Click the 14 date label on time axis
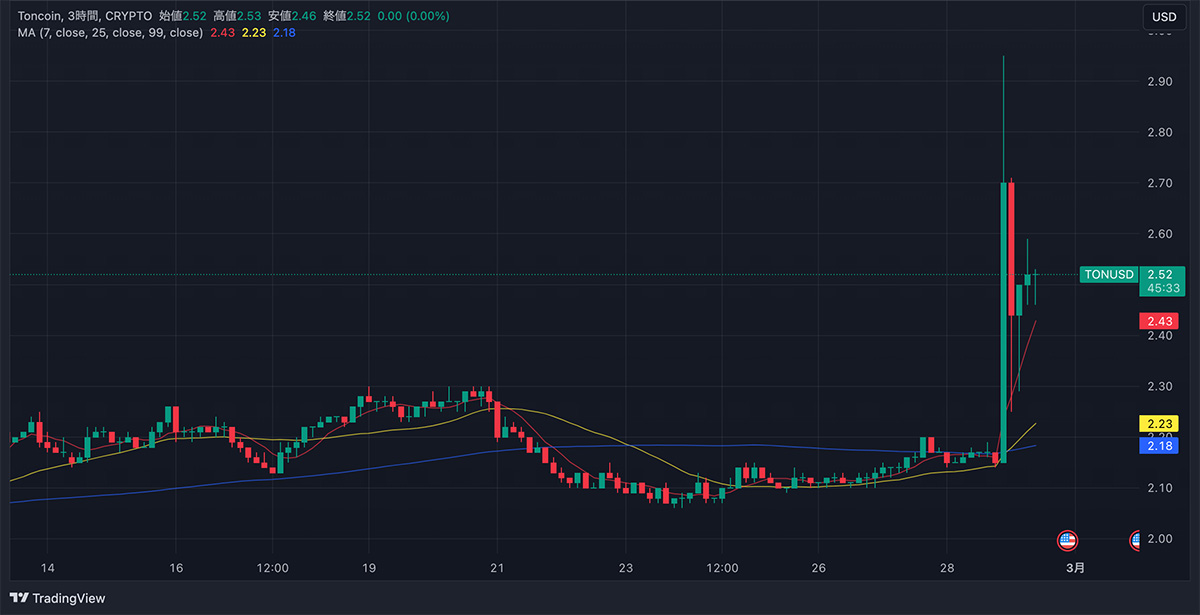 pyautogui.click(x=48, y=568)
